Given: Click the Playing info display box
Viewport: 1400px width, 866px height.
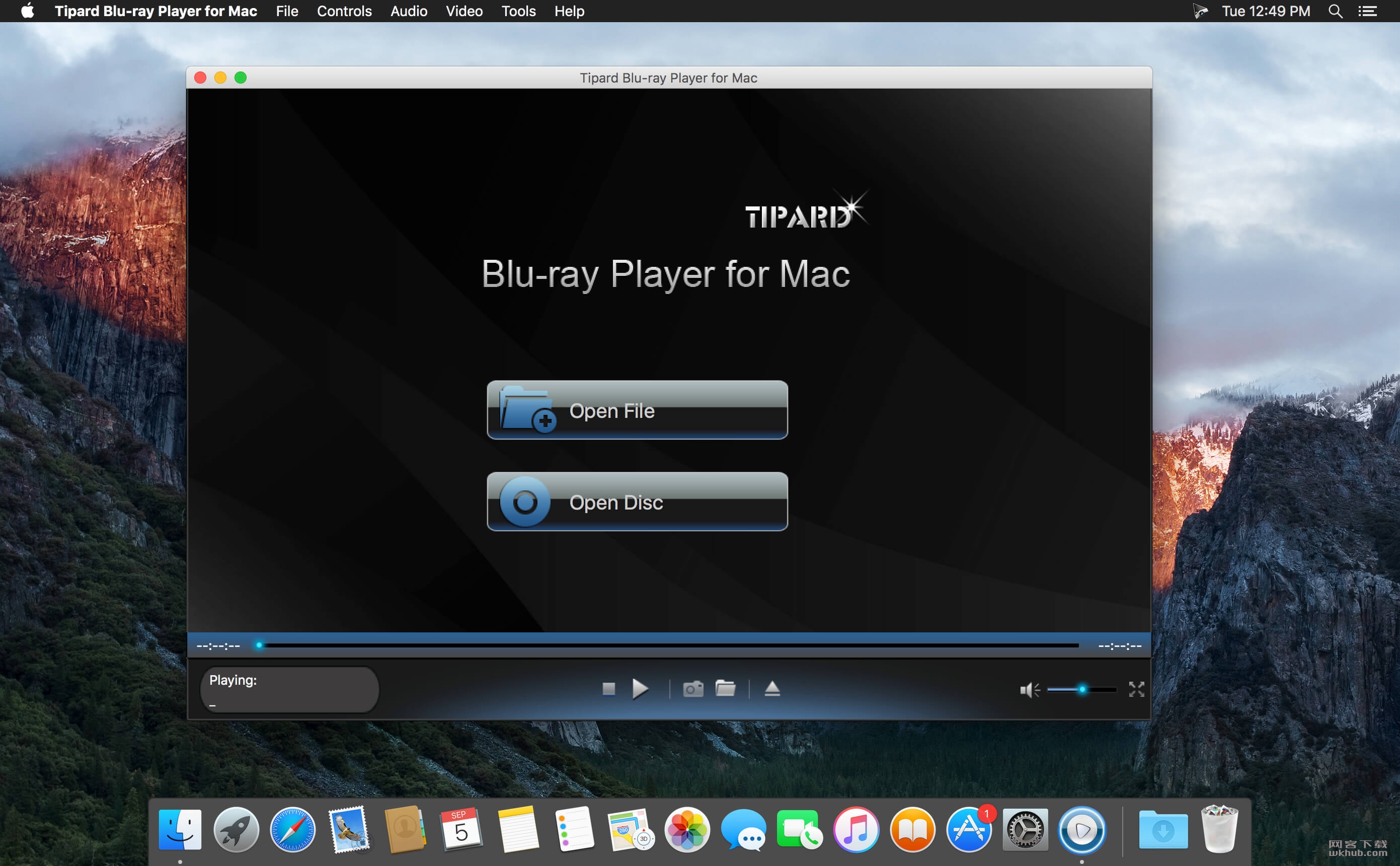Looking at the screenshot, I should [x=290, y=690].
